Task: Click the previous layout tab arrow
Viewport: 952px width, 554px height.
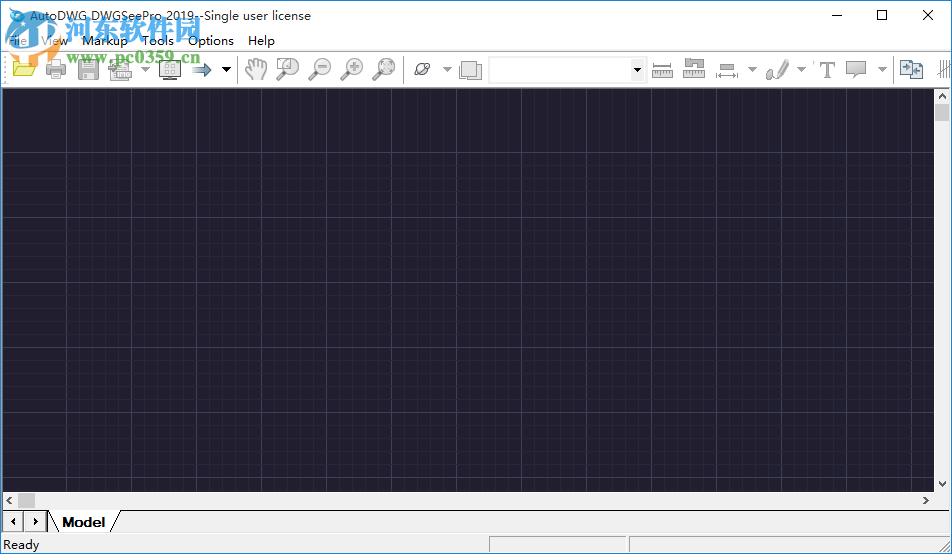Action: click(x=13, y=521)
